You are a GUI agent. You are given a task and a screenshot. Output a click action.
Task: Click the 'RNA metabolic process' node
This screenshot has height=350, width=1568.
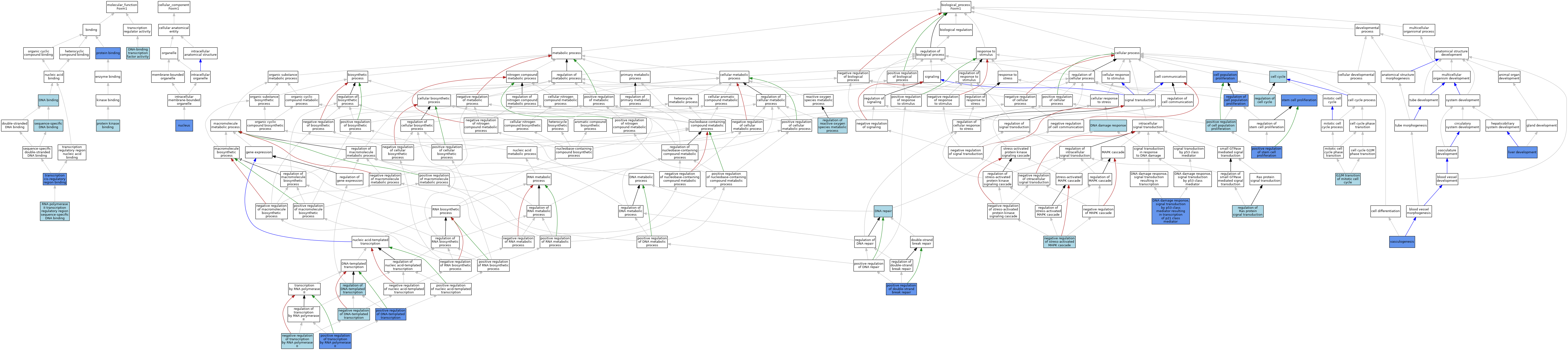coord(539,179)
